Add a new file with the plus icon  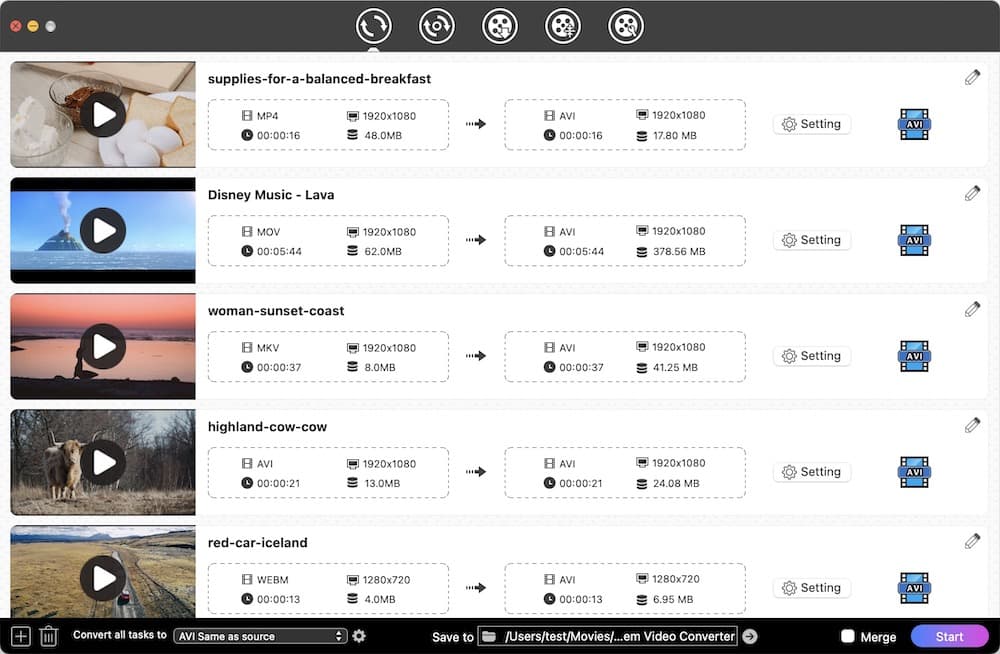pyautogui.click(x=20, y=636)
